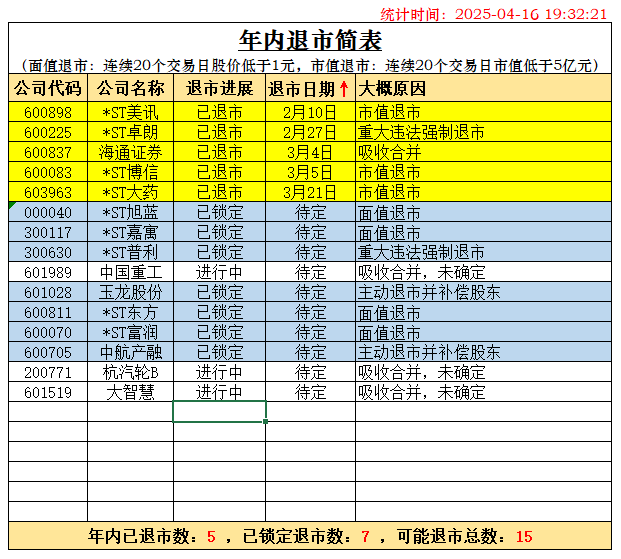Image resolution: width=621 pixels, height=559 pixels.
Task: Click reason cell for 大智慧 row
Action: tap(483, 392)
